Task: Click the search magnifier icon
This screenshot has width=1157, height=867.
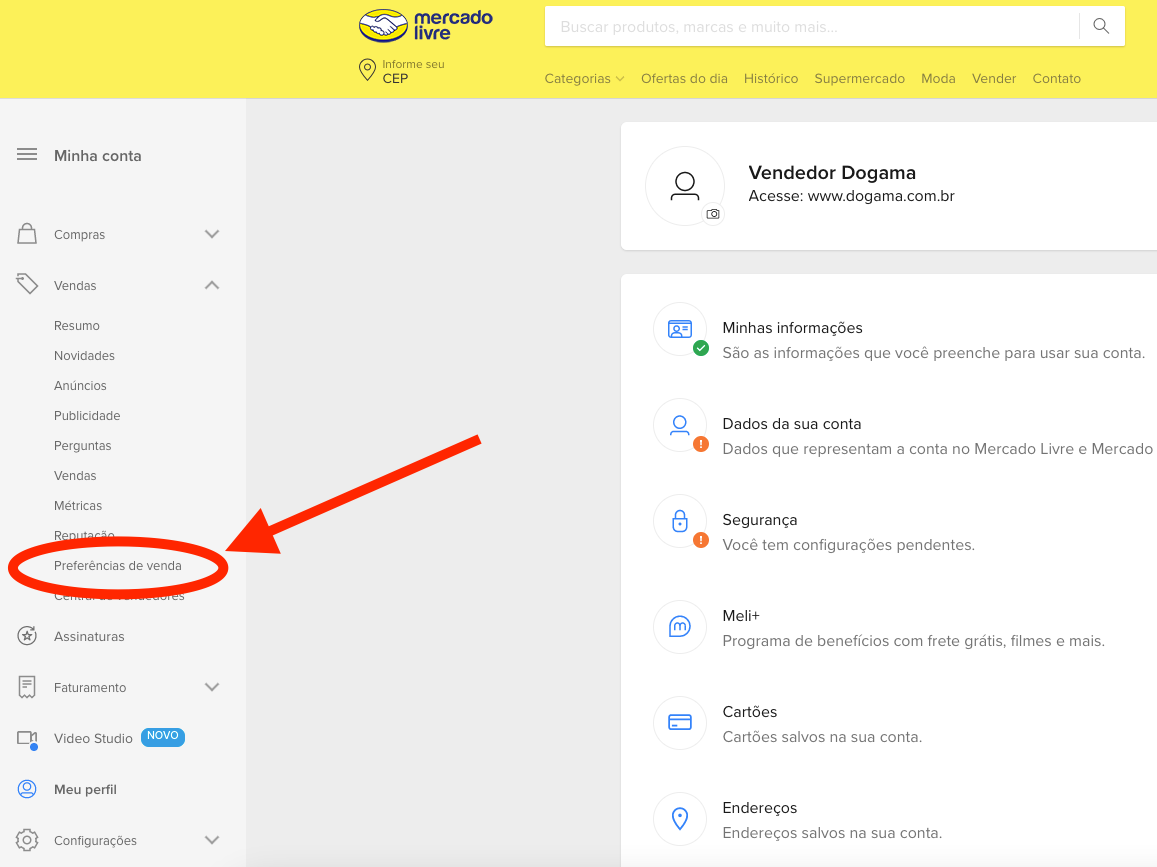Action: [1101, 27]
